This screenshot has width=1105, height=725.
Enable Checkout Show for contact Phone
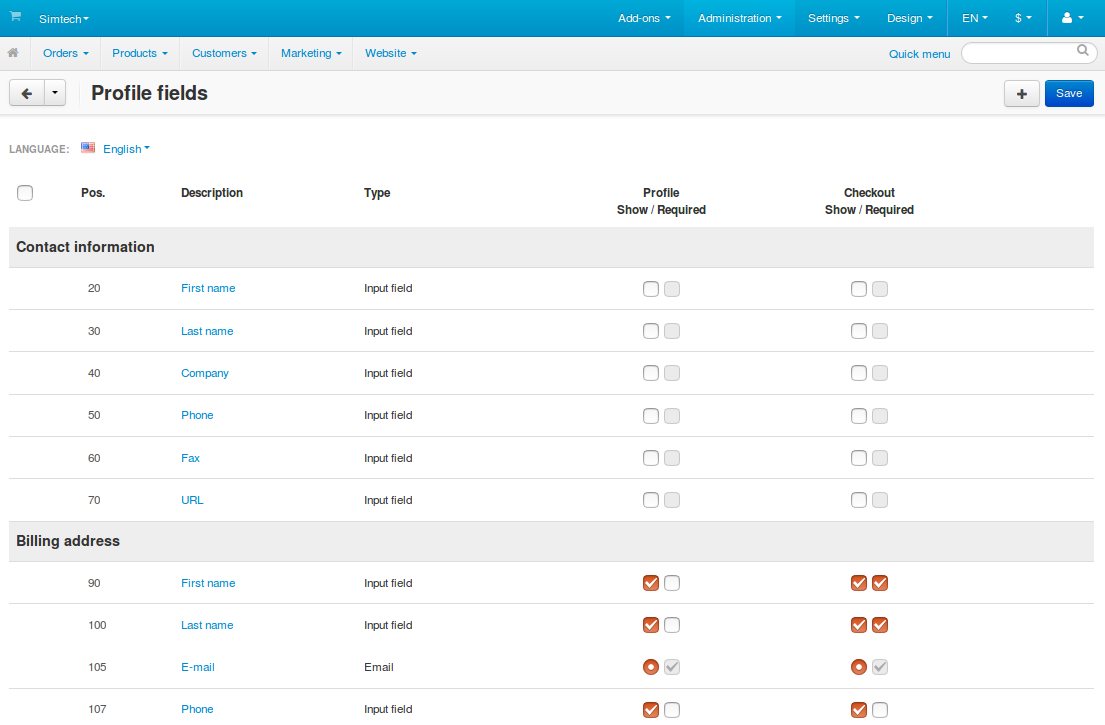click(858, 416)
